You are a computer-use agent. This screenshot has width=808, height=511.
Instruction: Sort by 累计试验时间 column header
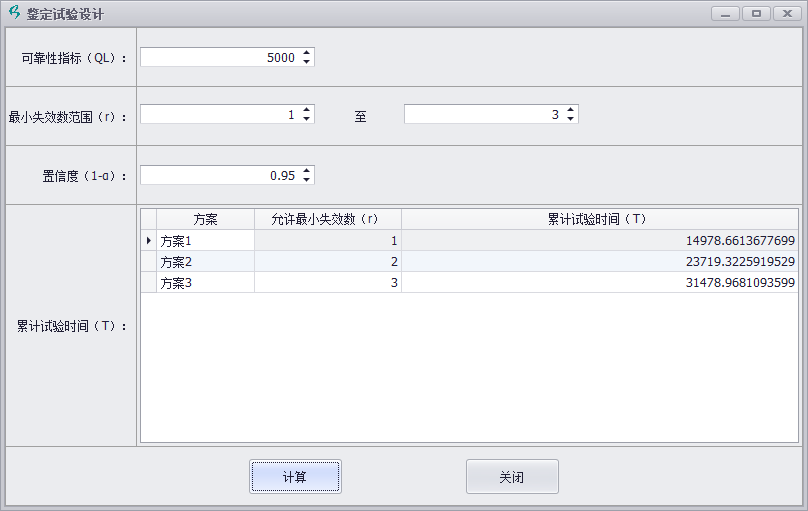[600, 219]
